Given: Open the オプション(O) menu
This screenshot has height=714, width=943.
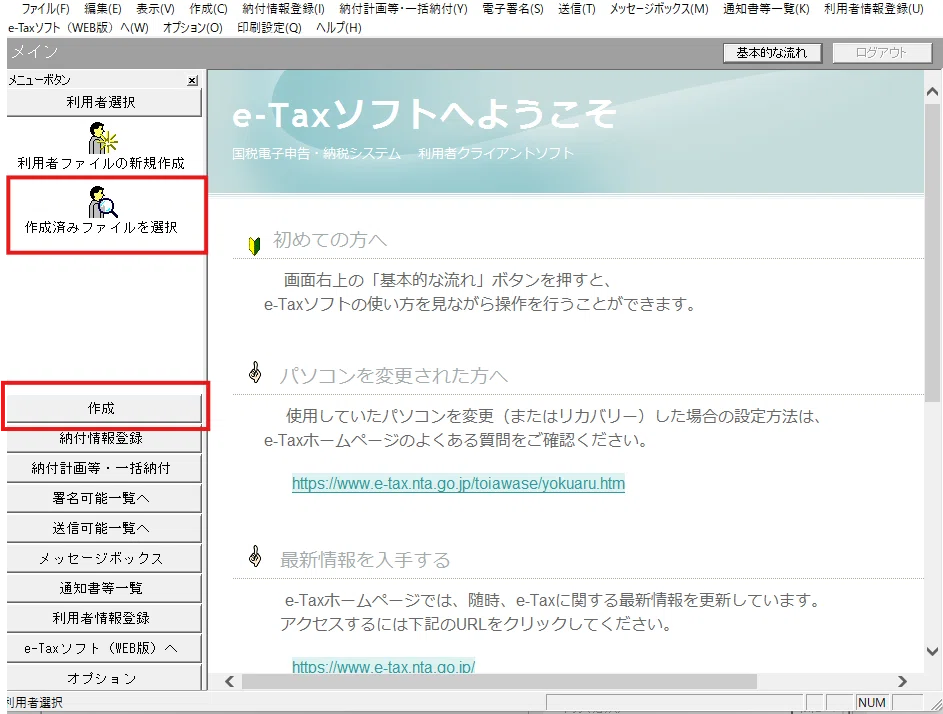Looking at the screenshot, I should [x=192, y=28].
